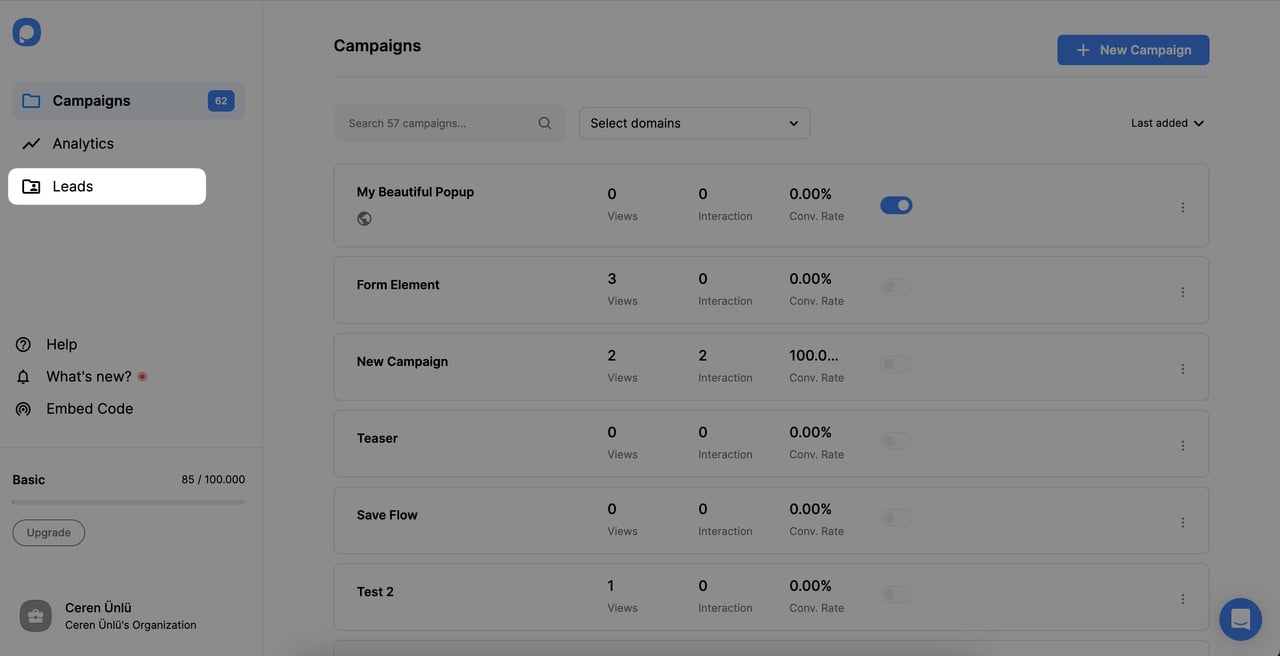This screenshot has width=1280, height=656.
Task: Open the Leads menu item
Action: (73, 187)
